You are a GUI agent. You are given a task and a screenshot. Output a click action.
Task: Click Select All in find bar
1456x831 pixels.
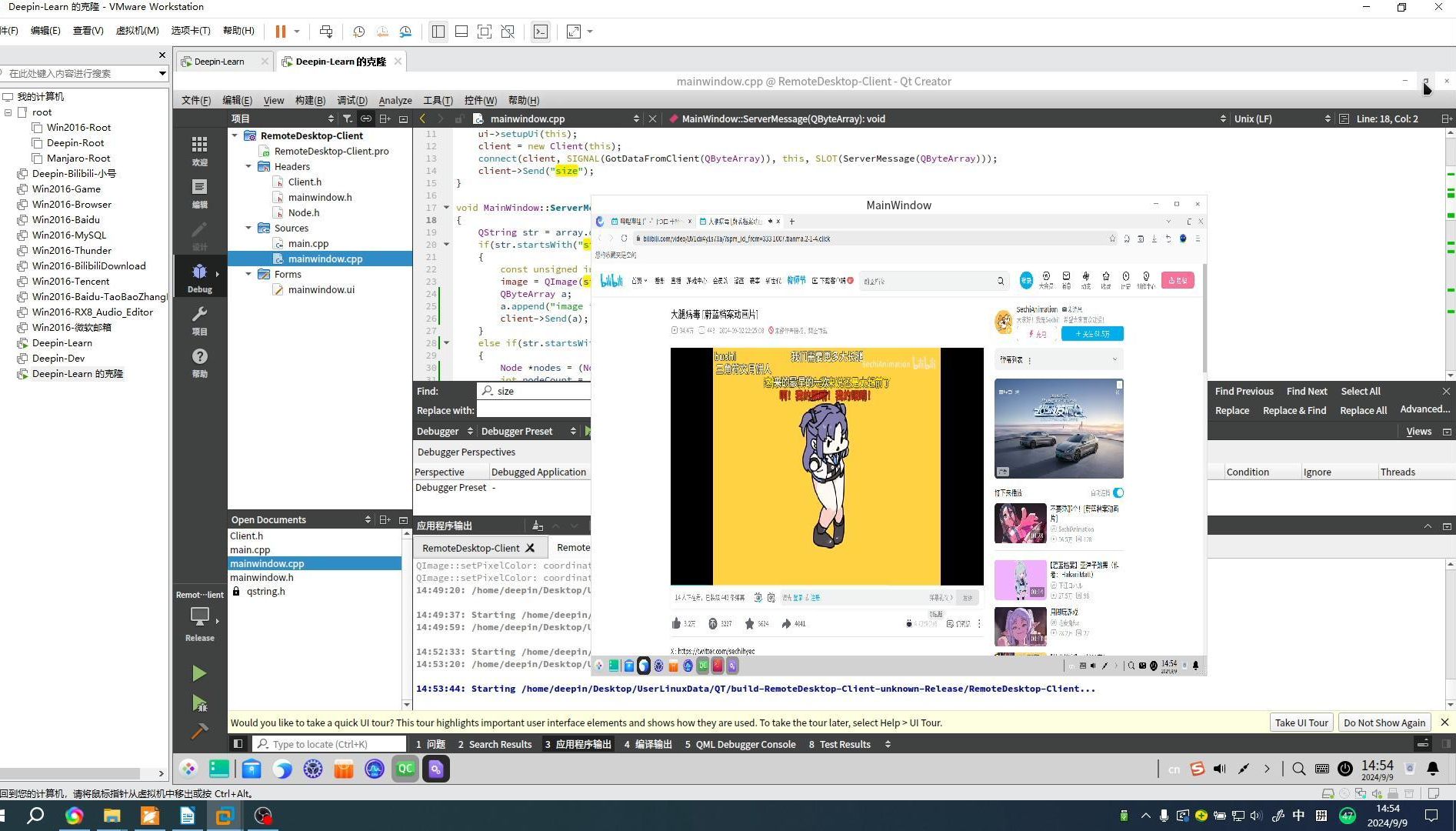click(x=1360, y=391)
